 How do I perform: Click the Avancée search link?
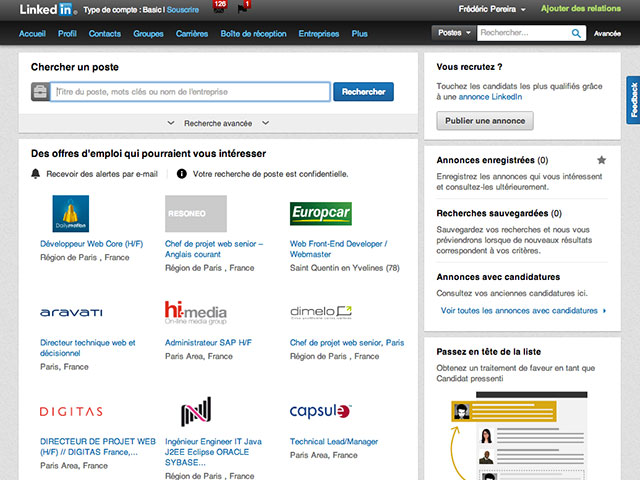pos(607,33)
